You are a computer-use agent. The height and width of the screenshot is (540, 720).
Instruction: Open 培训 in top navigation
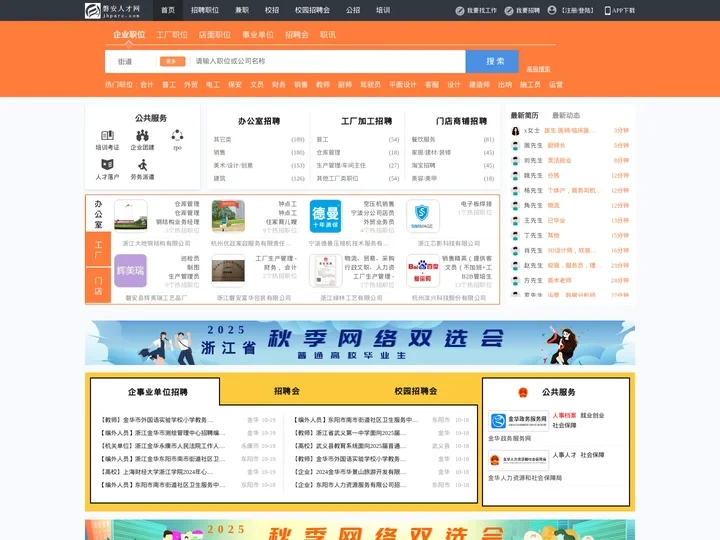click(383, 10)
